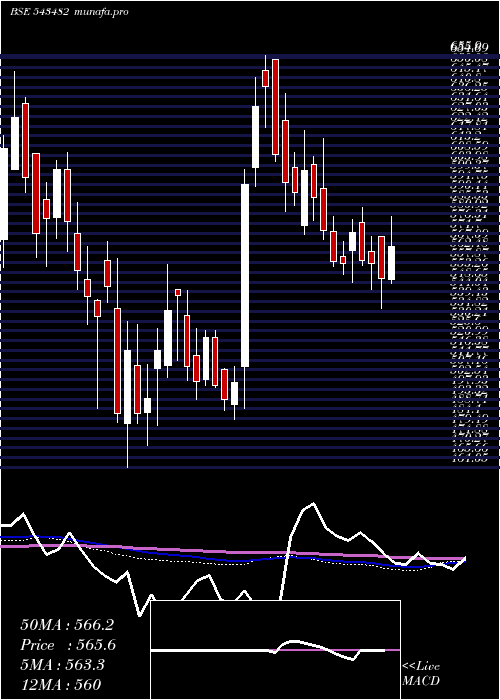Select the highest red candle at chart peak
The height and width of the screenshot is (700, 500).
tap(275, 107)
